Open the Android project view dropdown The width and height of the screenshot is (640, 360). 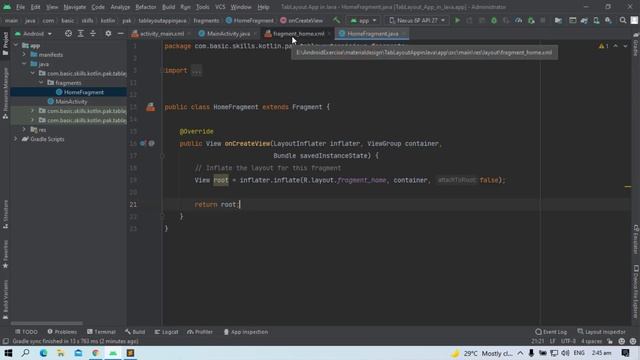click(x=33, y=33)
